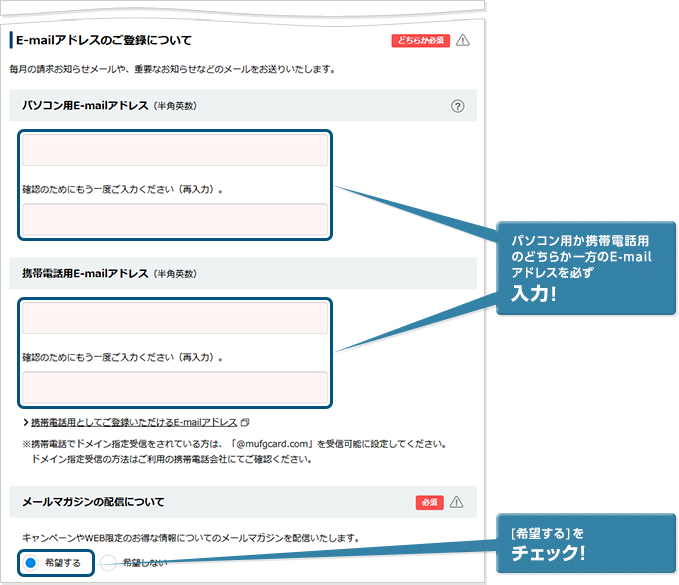Click the 携帯電話用 E-mail re-entry confirmation field
Screen dimensions: 679x585
tap(175, 387)
